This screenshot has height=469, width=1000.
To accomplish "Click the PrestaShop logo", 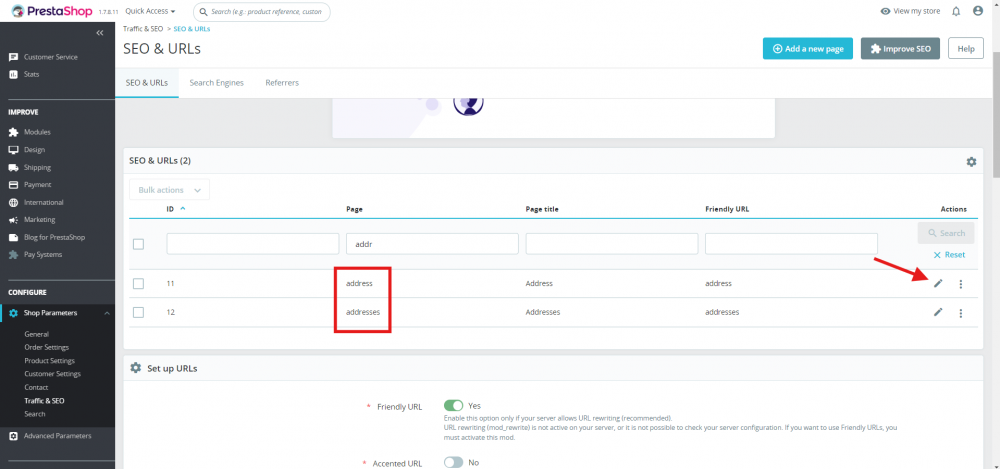I will pos(53,11).
